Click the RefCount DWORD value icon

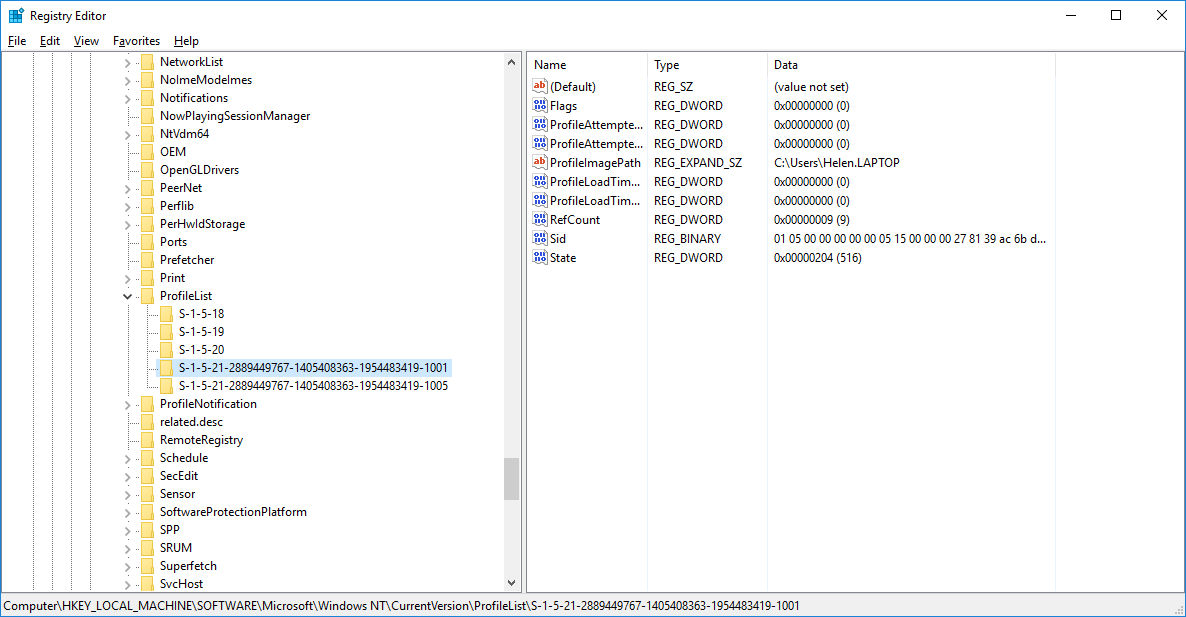click(540, 219)
